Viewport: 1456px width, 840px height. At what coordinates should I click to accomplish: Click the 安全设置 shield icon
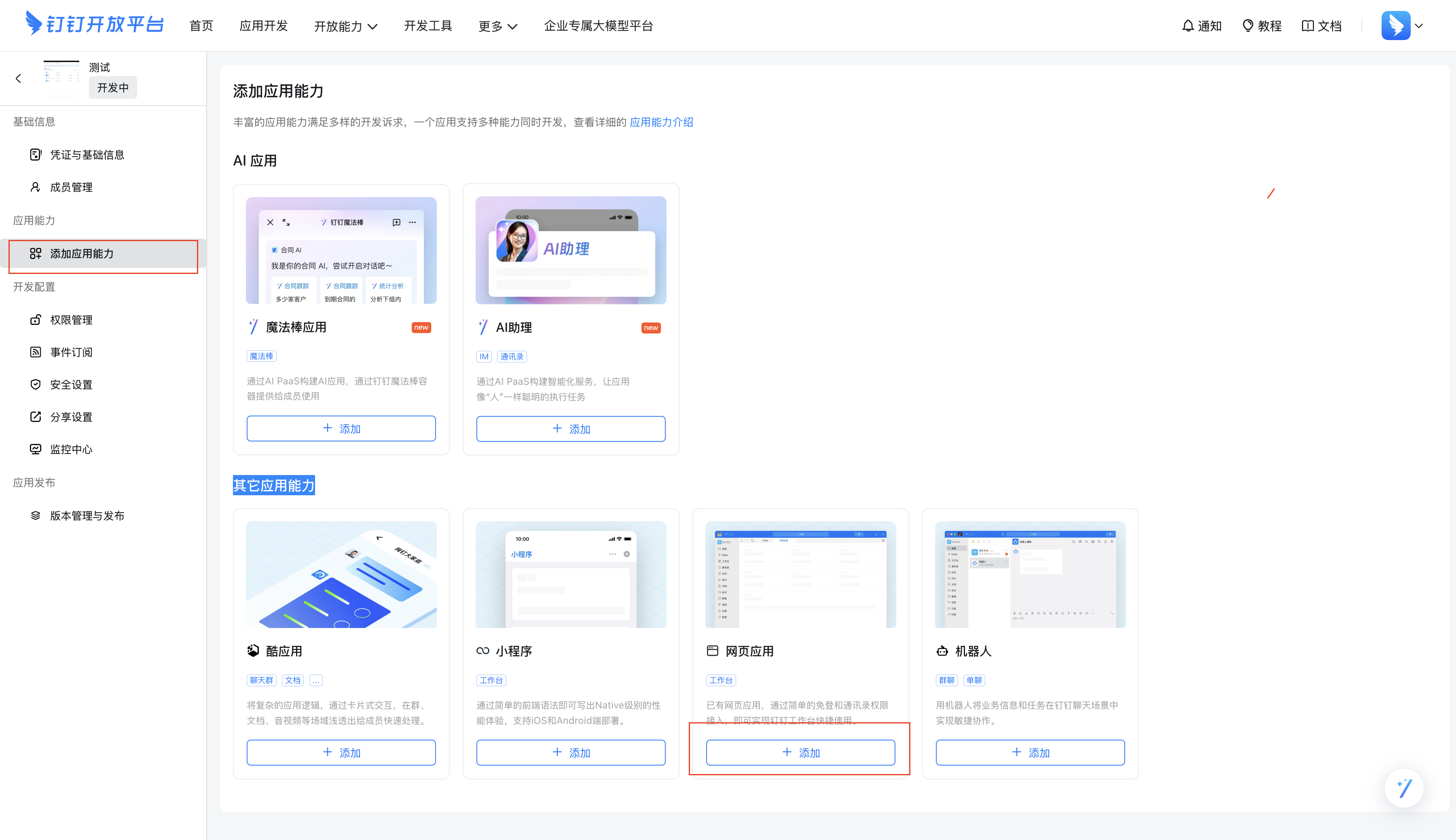[x=36, y=384]
